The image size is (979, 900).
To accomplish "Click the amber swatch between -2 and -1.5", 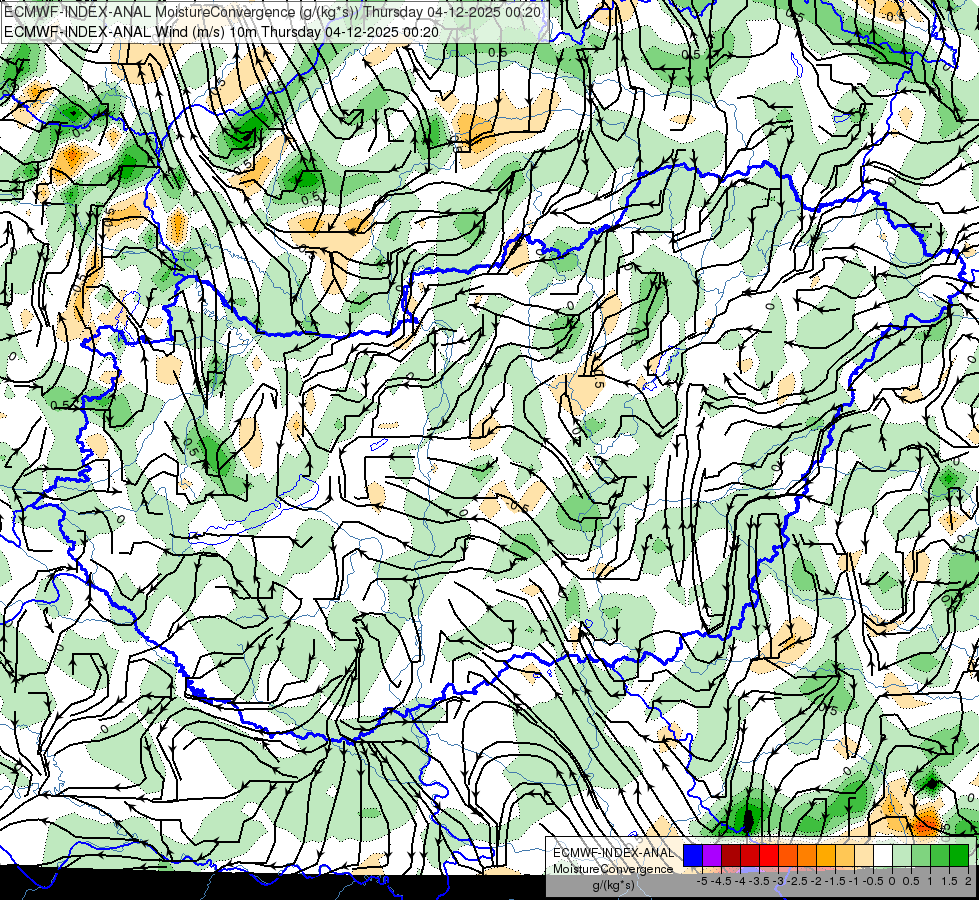I will (825, 856).
